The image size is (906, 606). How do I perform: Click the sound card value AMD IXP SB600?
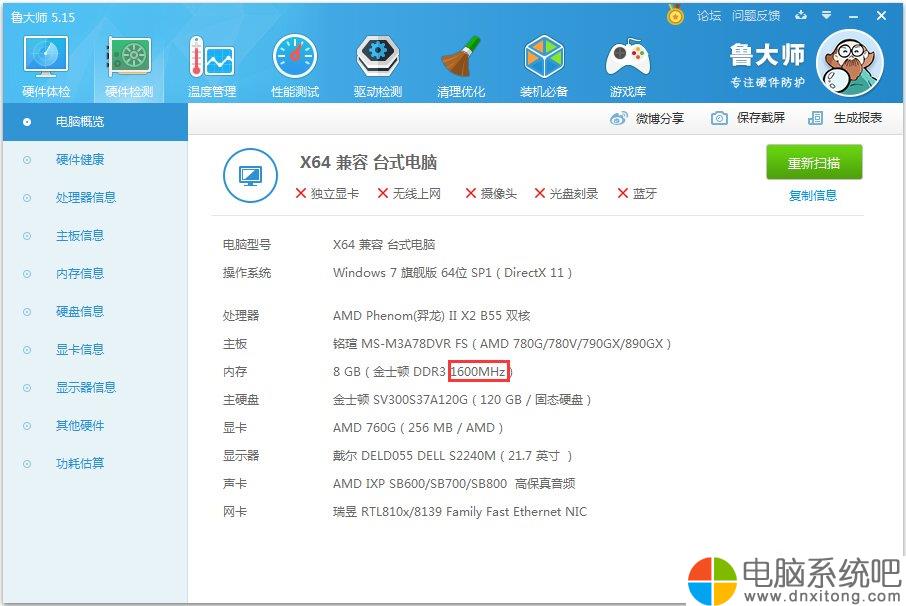[x=454, y=484]
